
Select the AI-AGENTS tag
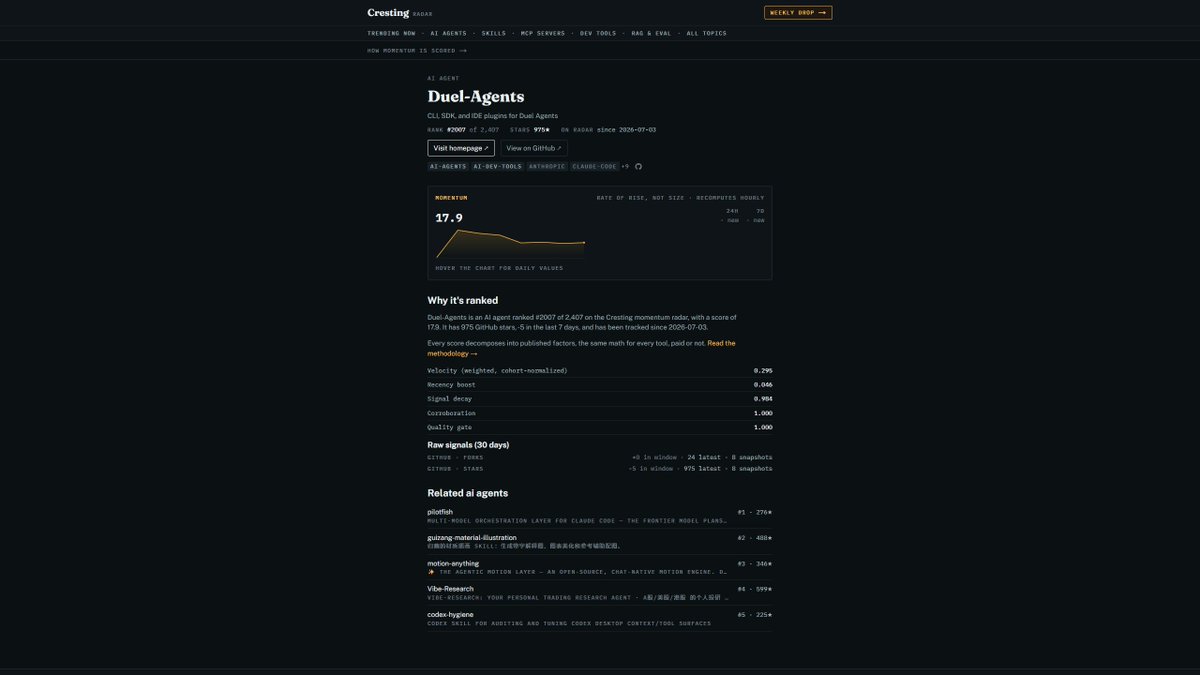pyautogui.click(x=448, y=167)
